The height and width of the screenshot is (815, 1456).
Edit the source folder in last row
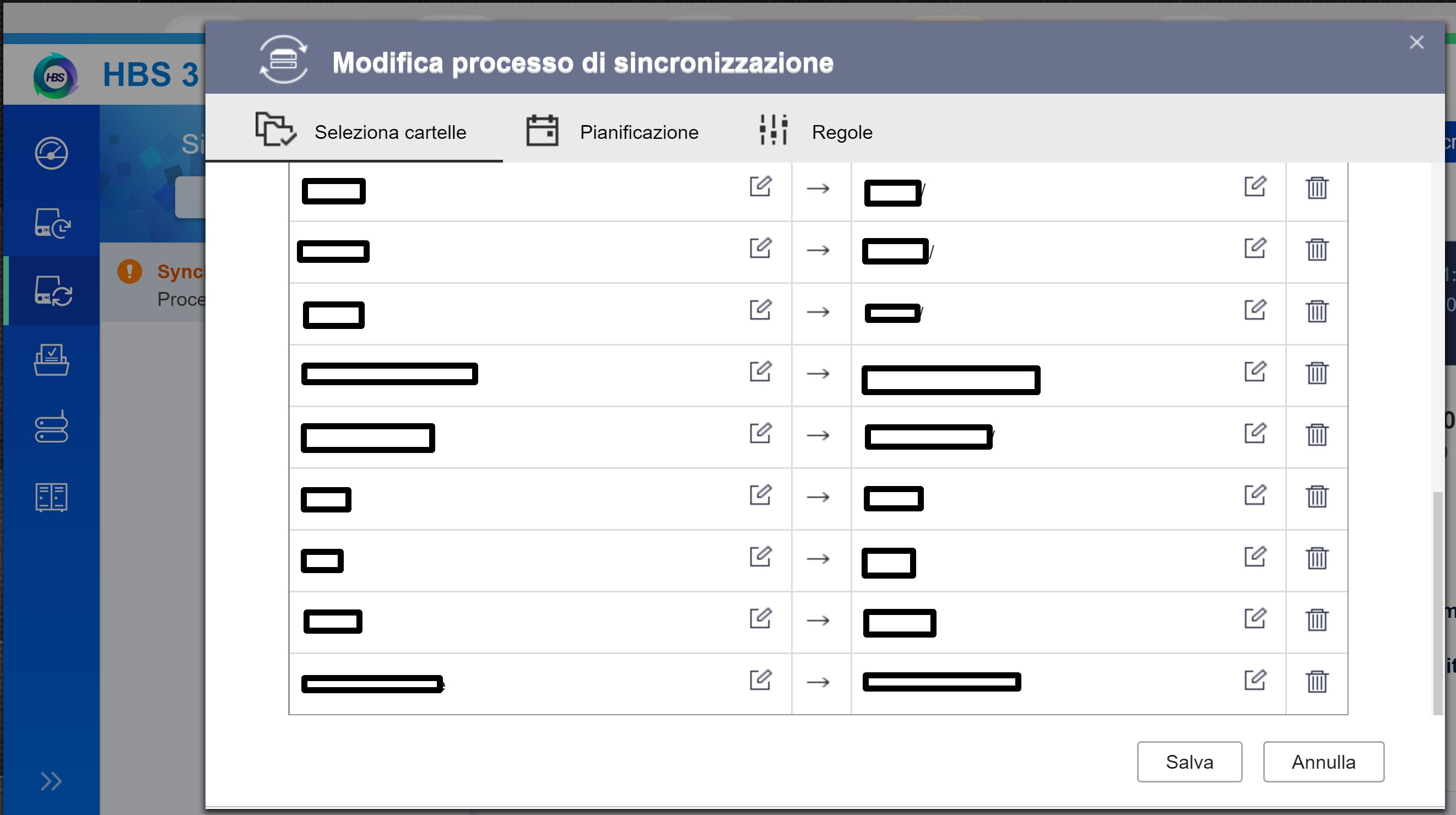[760, 680]
